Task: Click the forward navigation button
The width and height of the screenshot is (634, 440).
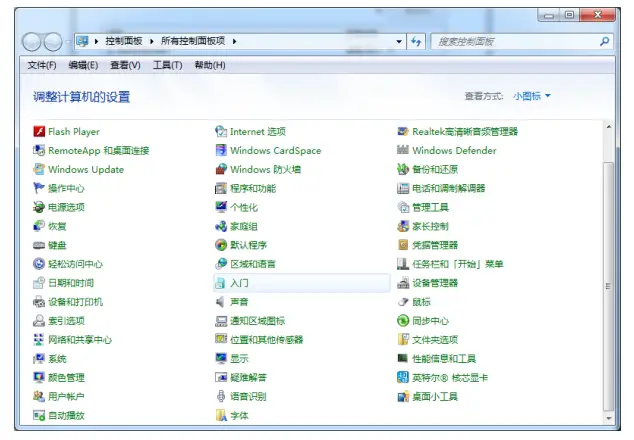Action: tap(53, 42)
